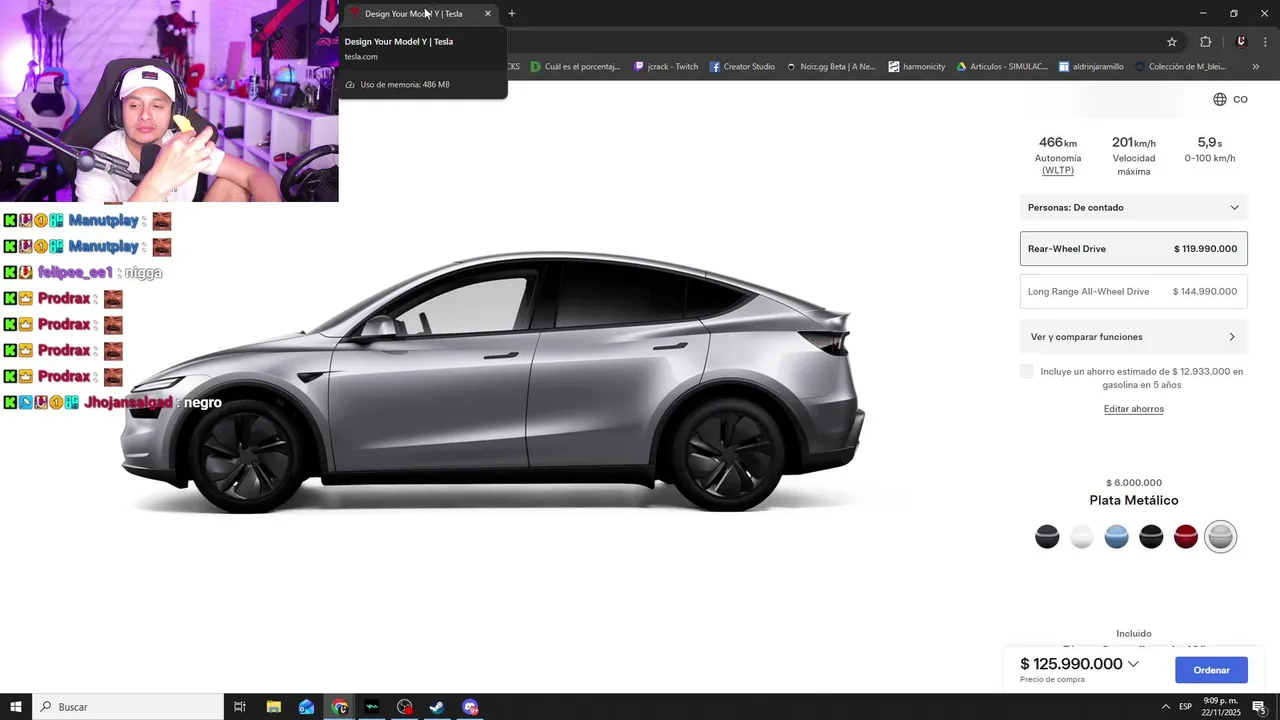Image resolution: width=1280 pixels, height=720 pixels.
Task: Click the blue Ordenar button
Action: [1211, 670]
